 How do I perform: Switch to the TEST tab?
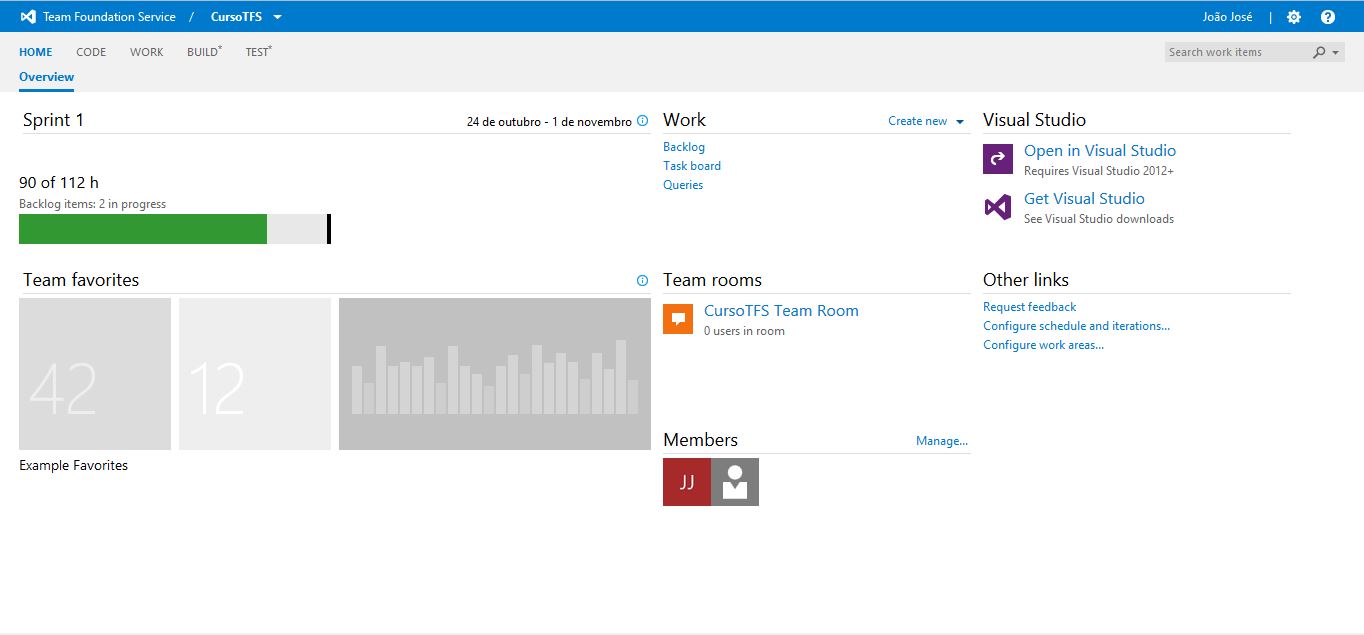258,52
